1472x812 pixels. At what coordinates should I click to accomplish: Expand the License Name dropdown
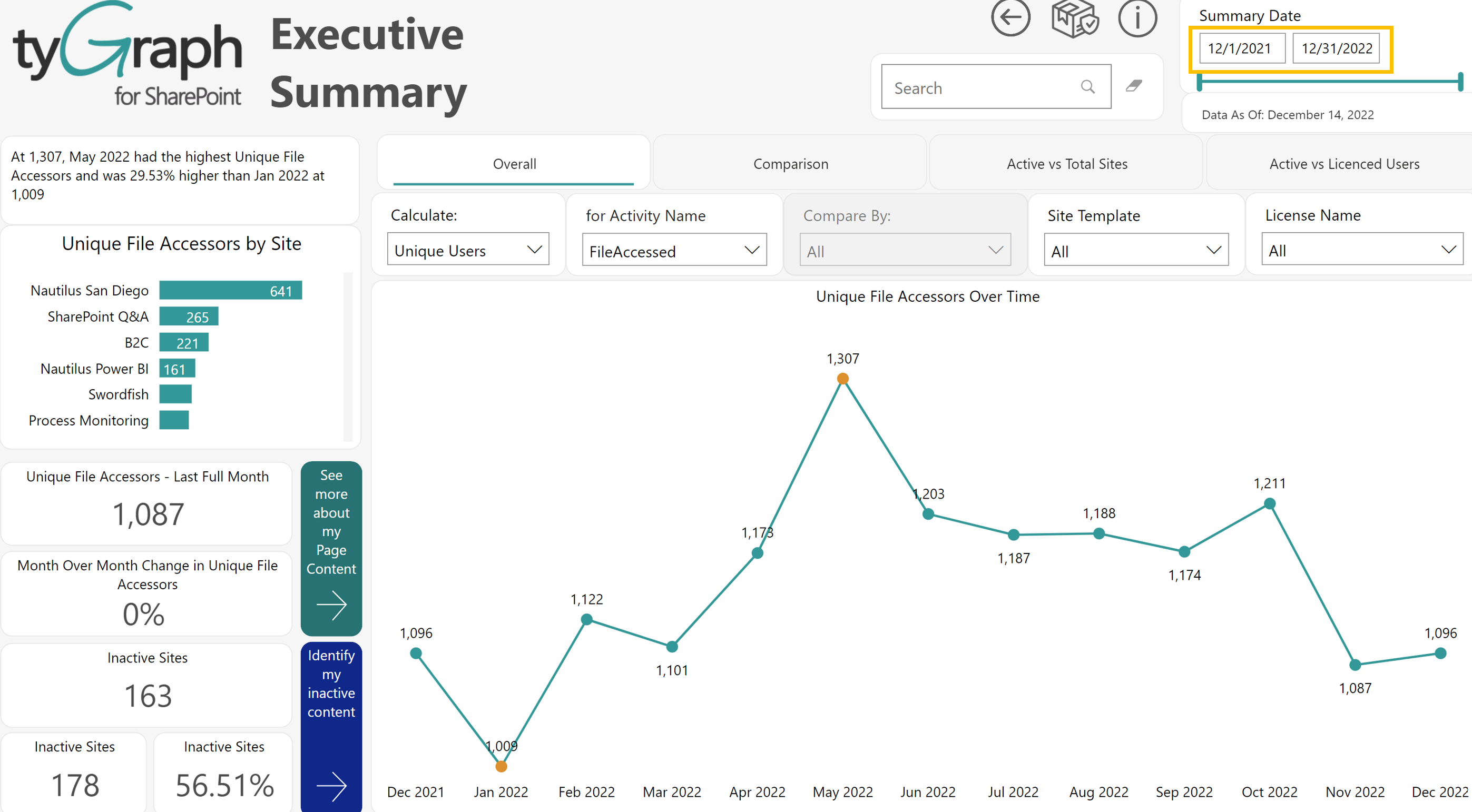(1362, 250)
